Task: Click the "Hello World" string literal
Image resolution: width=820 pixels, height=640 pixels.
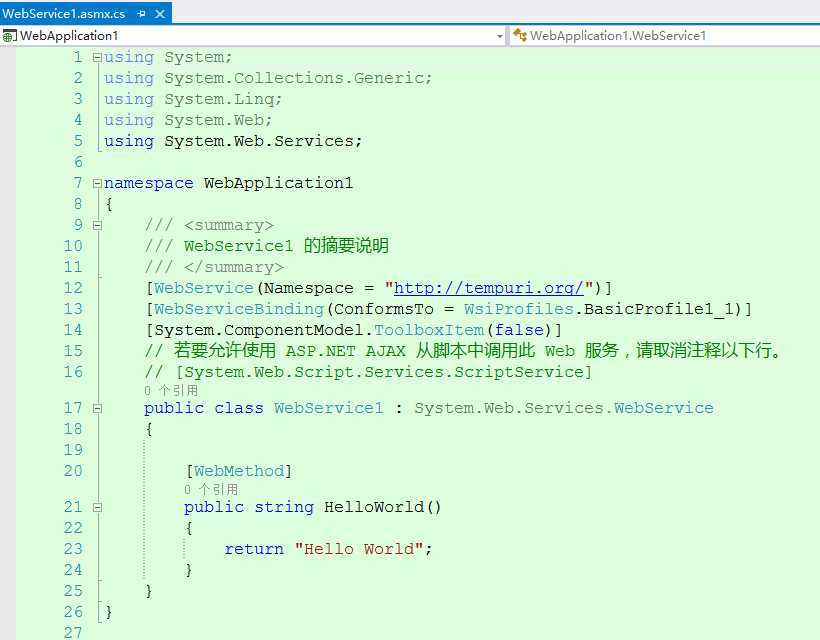Action: (359, 549)
